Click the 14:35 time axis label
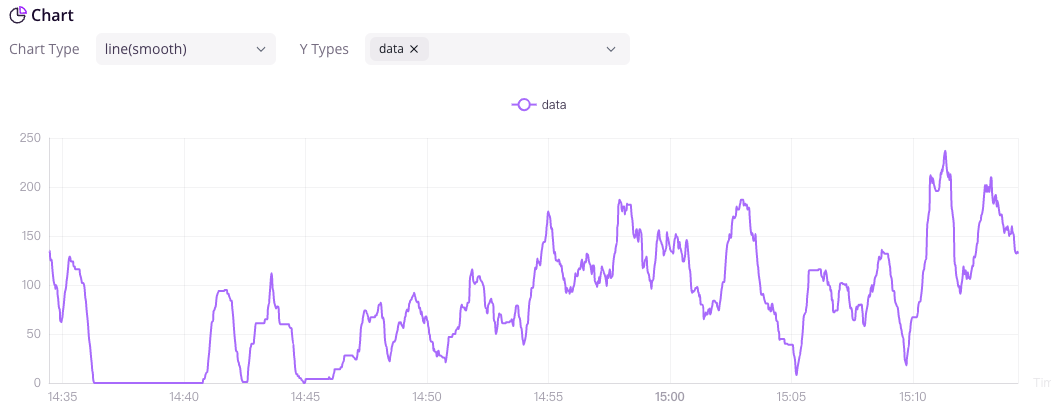The height and width of the screenshot is (414, 1051). (62, 397)
